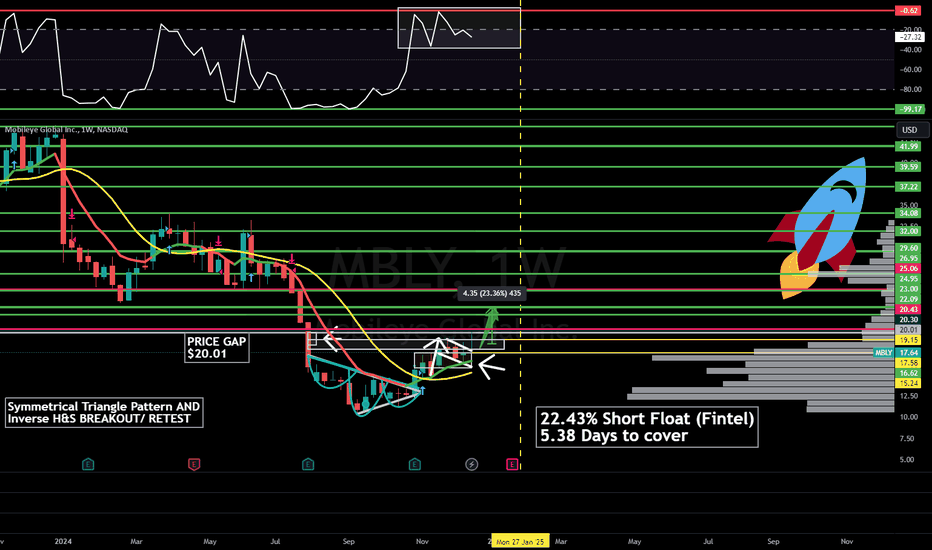This screenshot has height=550, width=932.
Task: Click the -99.17 green indicator label
Action: (x=909, y=109)
